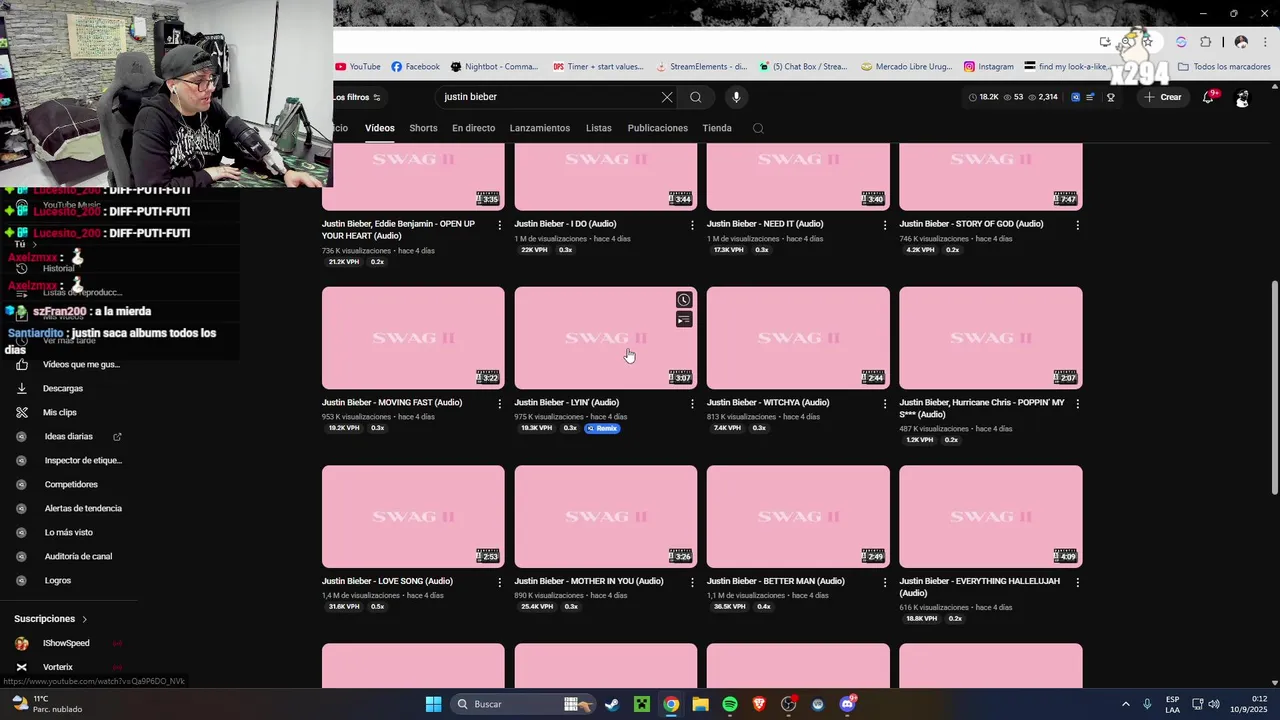Open more options for 'BETTER MAN (Audio)' video
Viewport: 1280px width, 720px height.
[x=885, y=582]
